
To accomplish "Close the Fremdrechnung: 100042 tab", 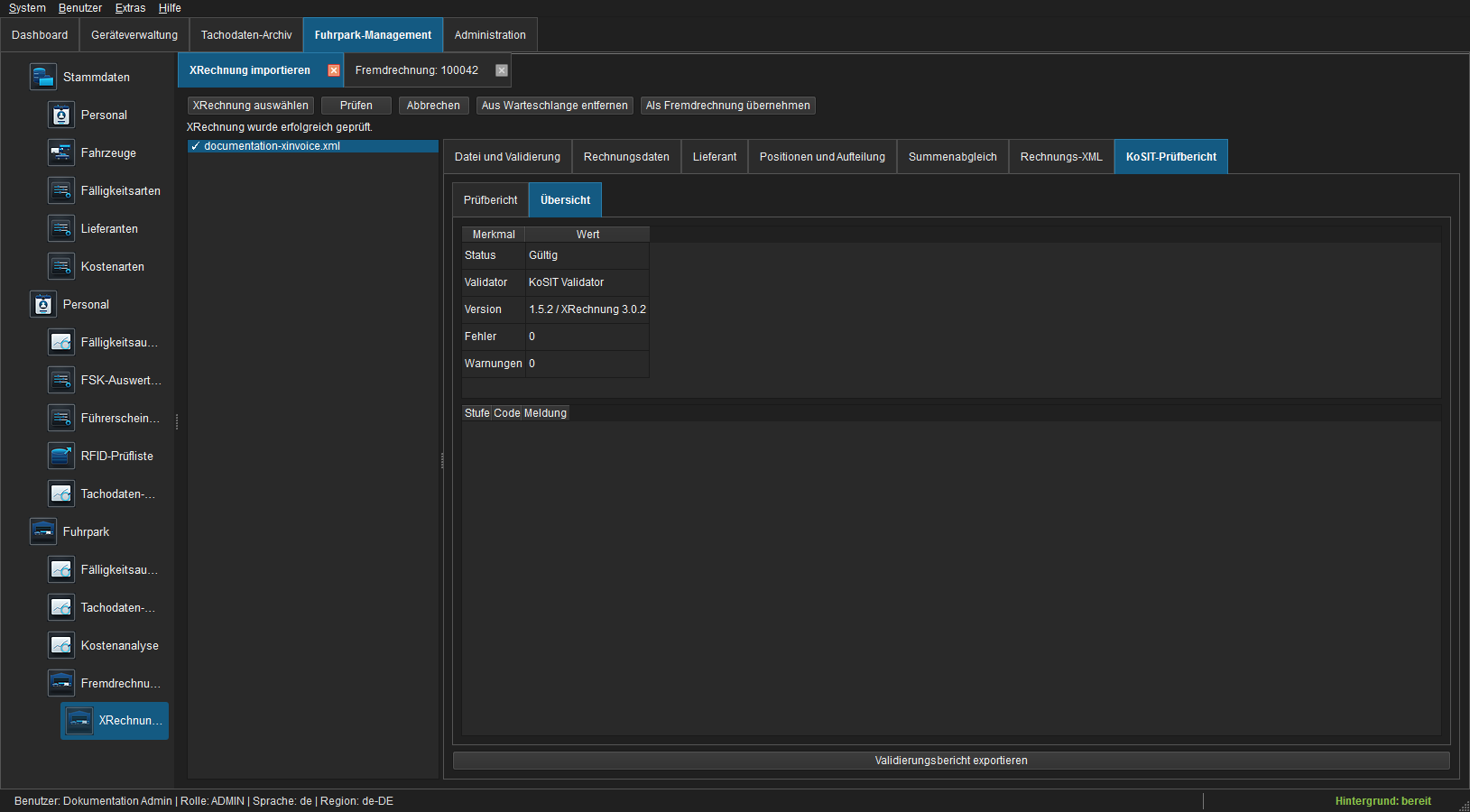I will 502,70.
